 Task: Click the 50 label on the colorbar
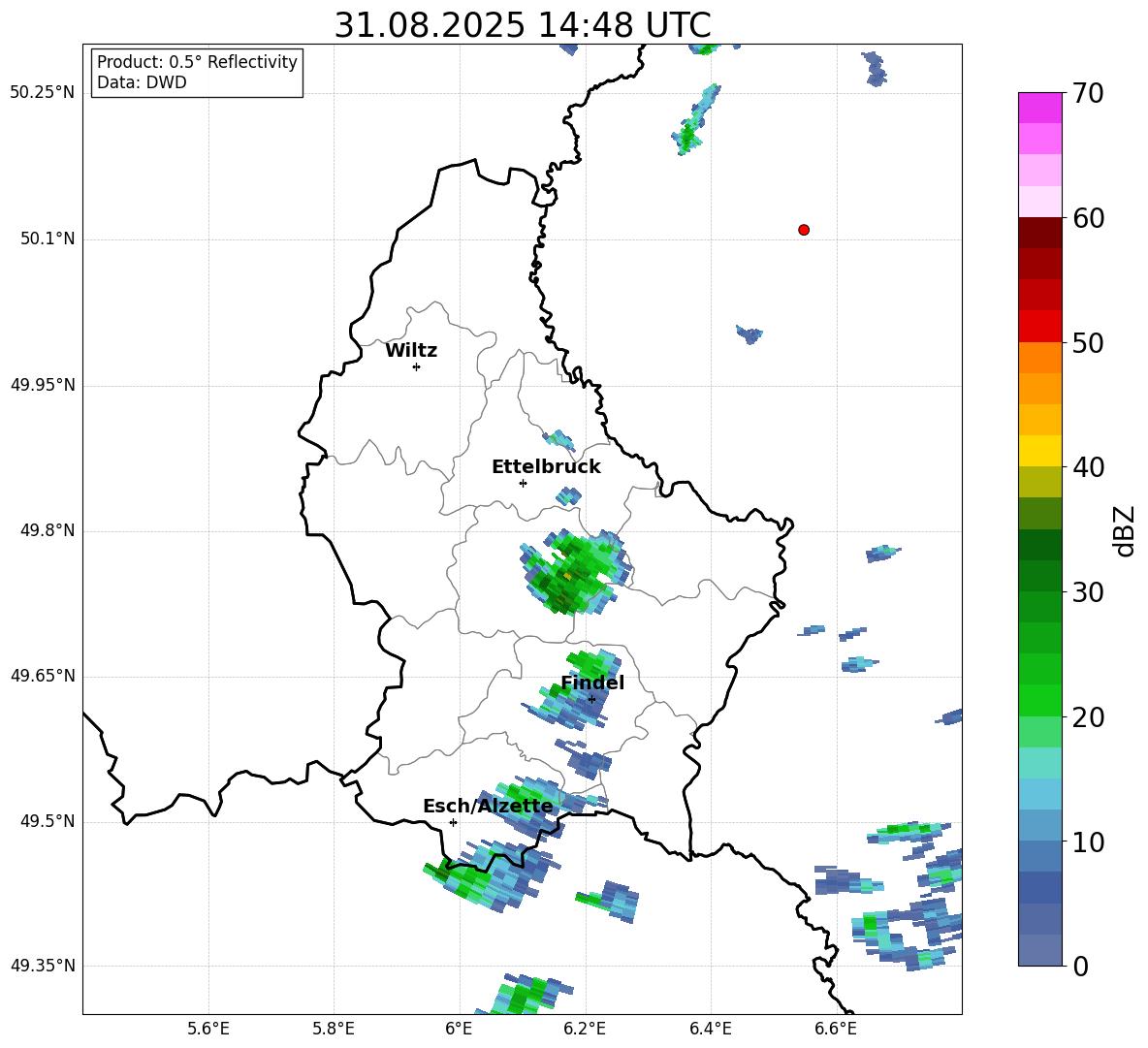click(1087, 343)
